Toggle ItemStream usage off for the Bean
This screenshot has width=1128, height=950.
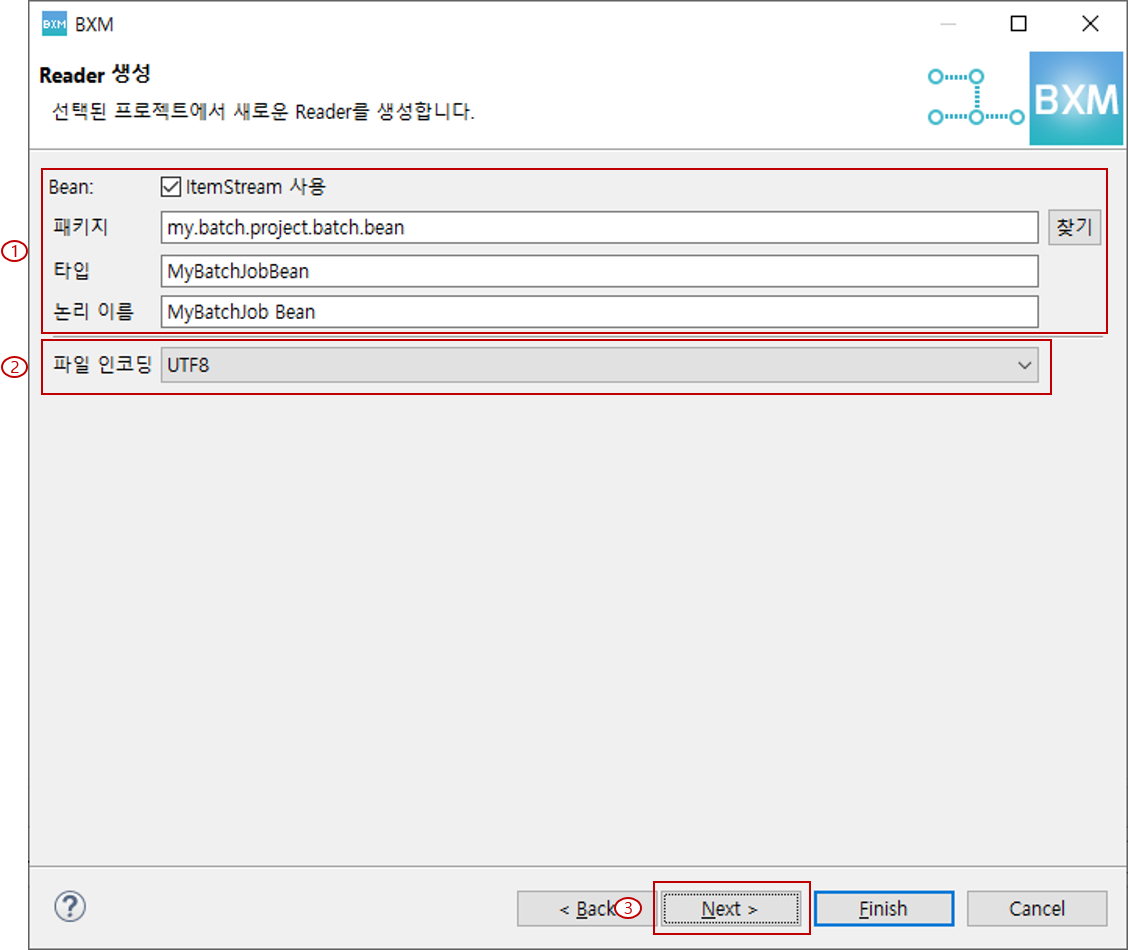172,186
